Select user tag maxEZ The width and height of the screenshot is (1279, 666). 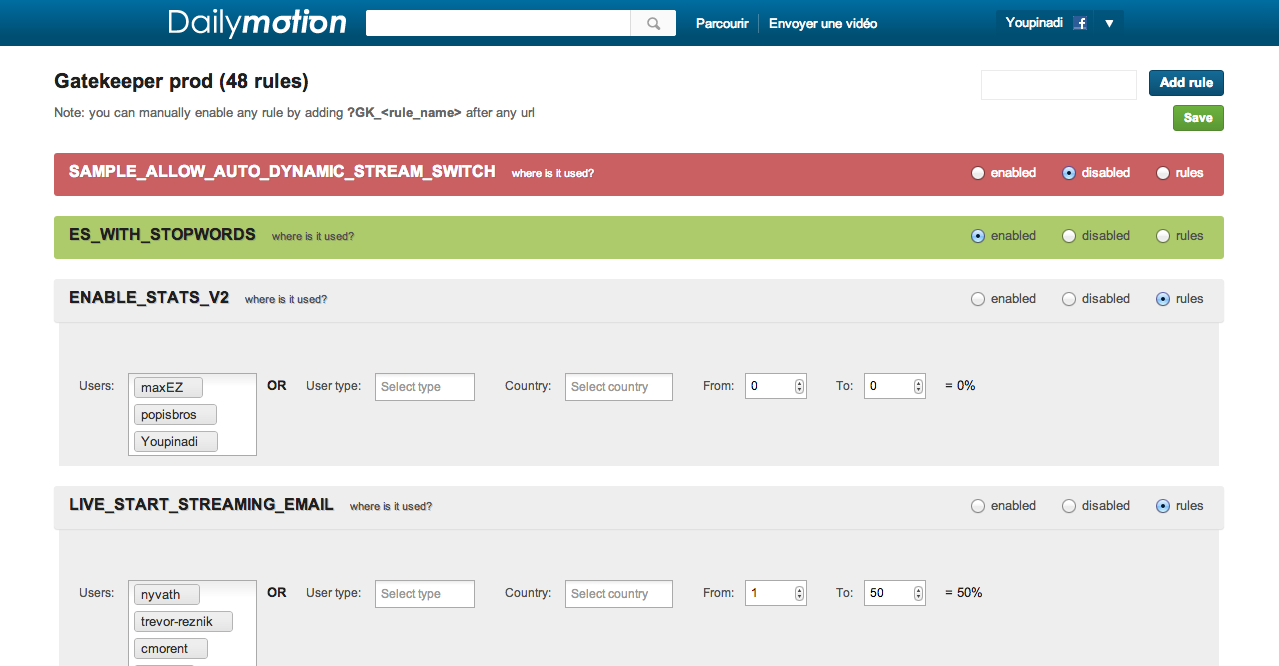click(x=168, y=388)
